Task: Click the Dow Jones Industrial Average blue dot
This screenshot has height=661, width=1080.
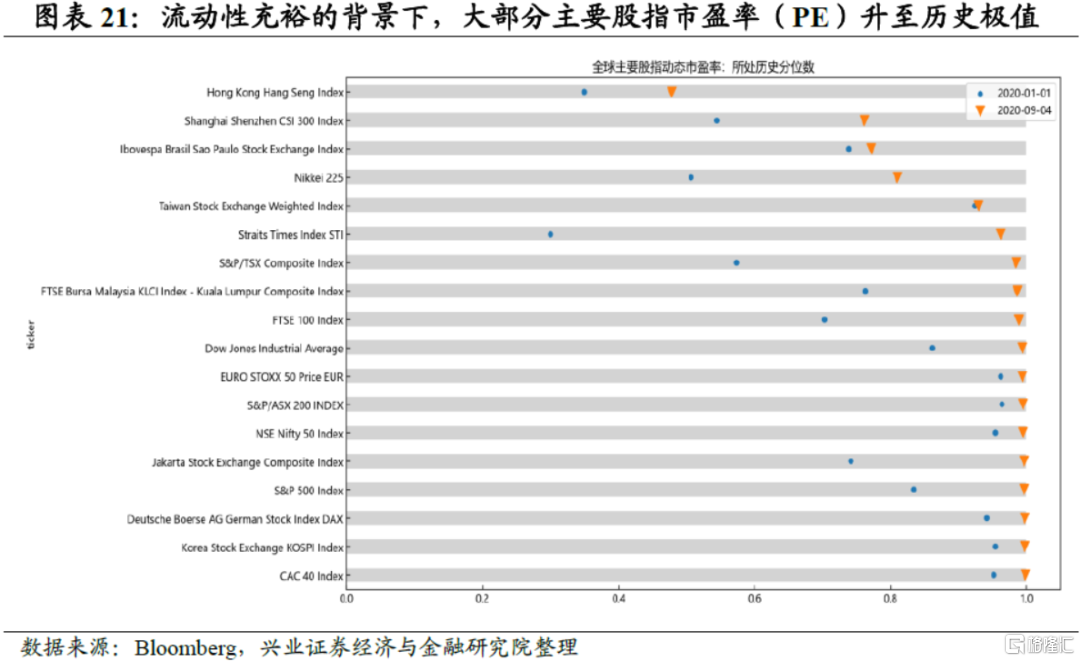Action: pyautogui.click(x=932, y=348)
